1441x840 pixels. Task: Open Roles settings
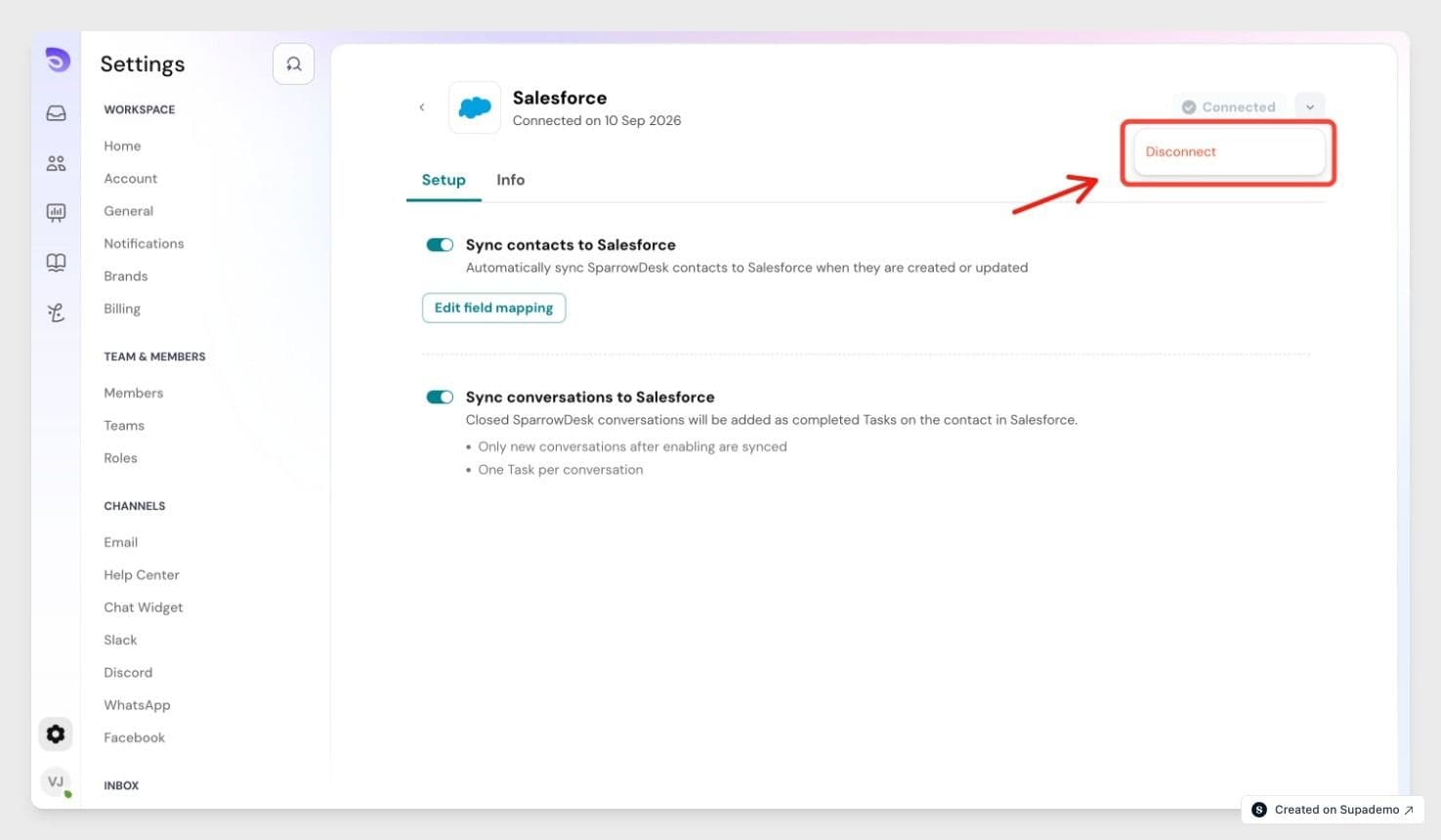pos(120,458)
